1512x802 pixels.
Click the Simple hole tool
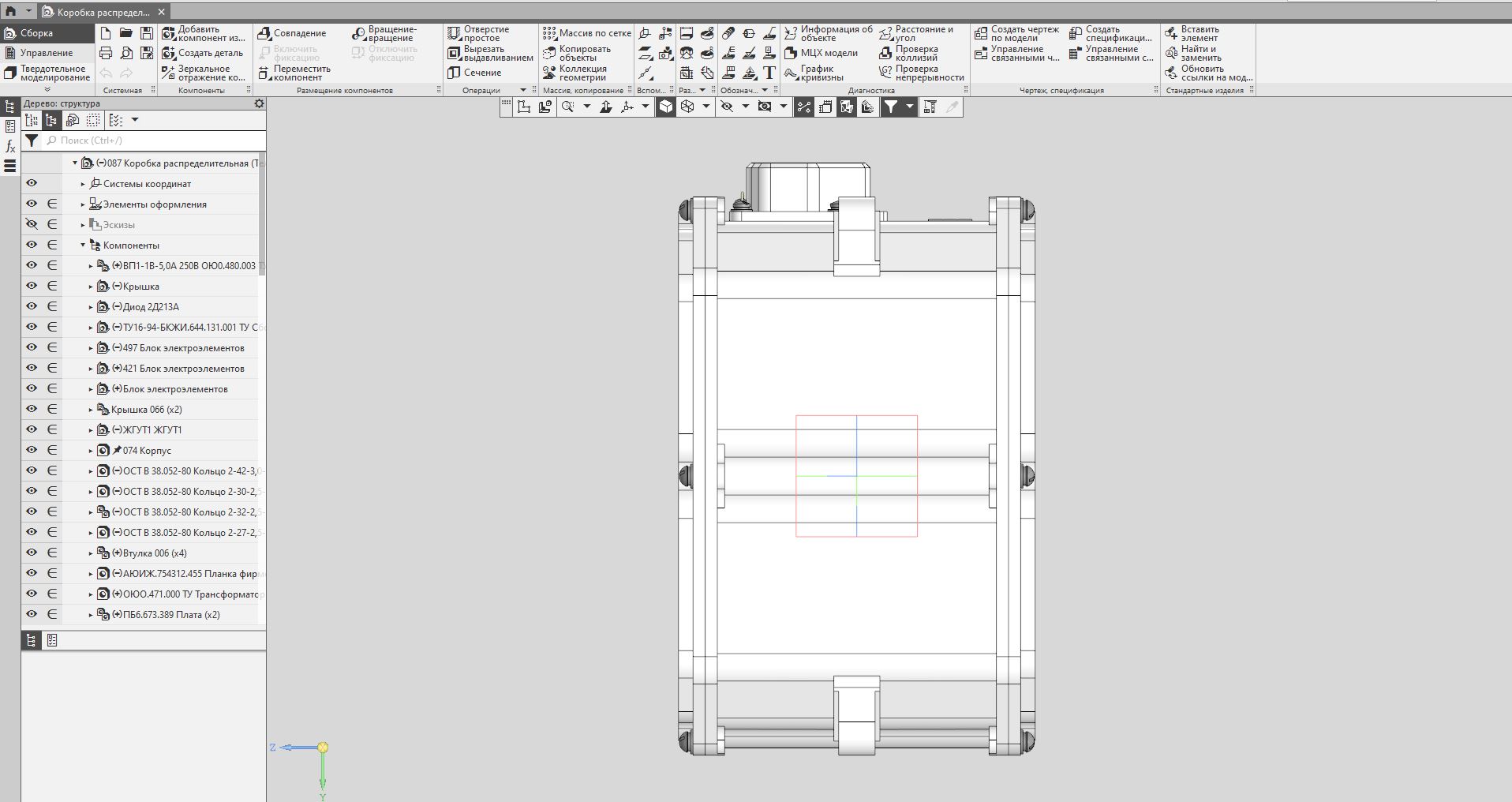pyautogui.click(x=454, y=33)
